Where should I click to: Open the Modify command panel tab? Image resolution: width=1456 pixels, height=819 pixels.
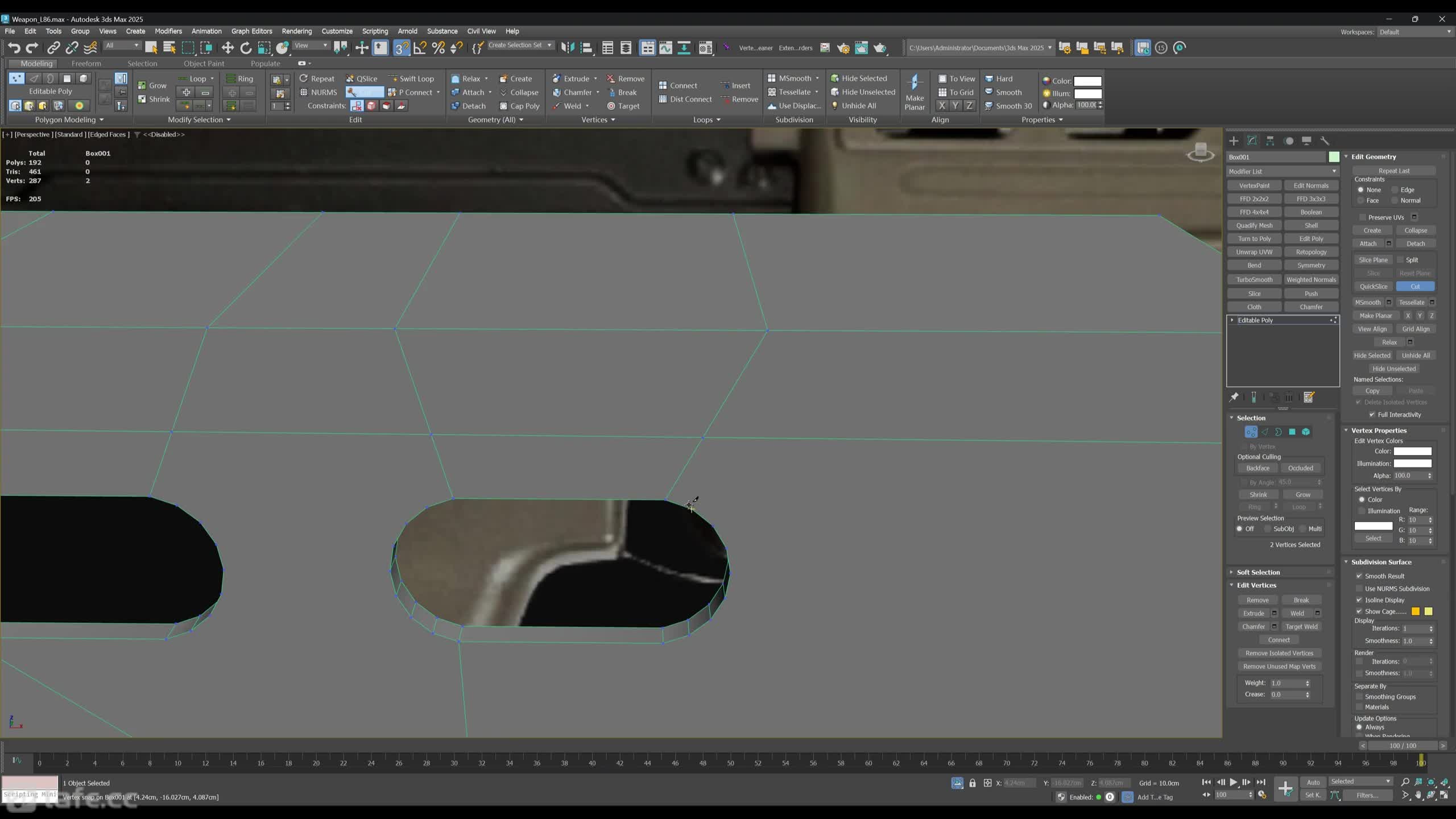(x=1252, y=140)
